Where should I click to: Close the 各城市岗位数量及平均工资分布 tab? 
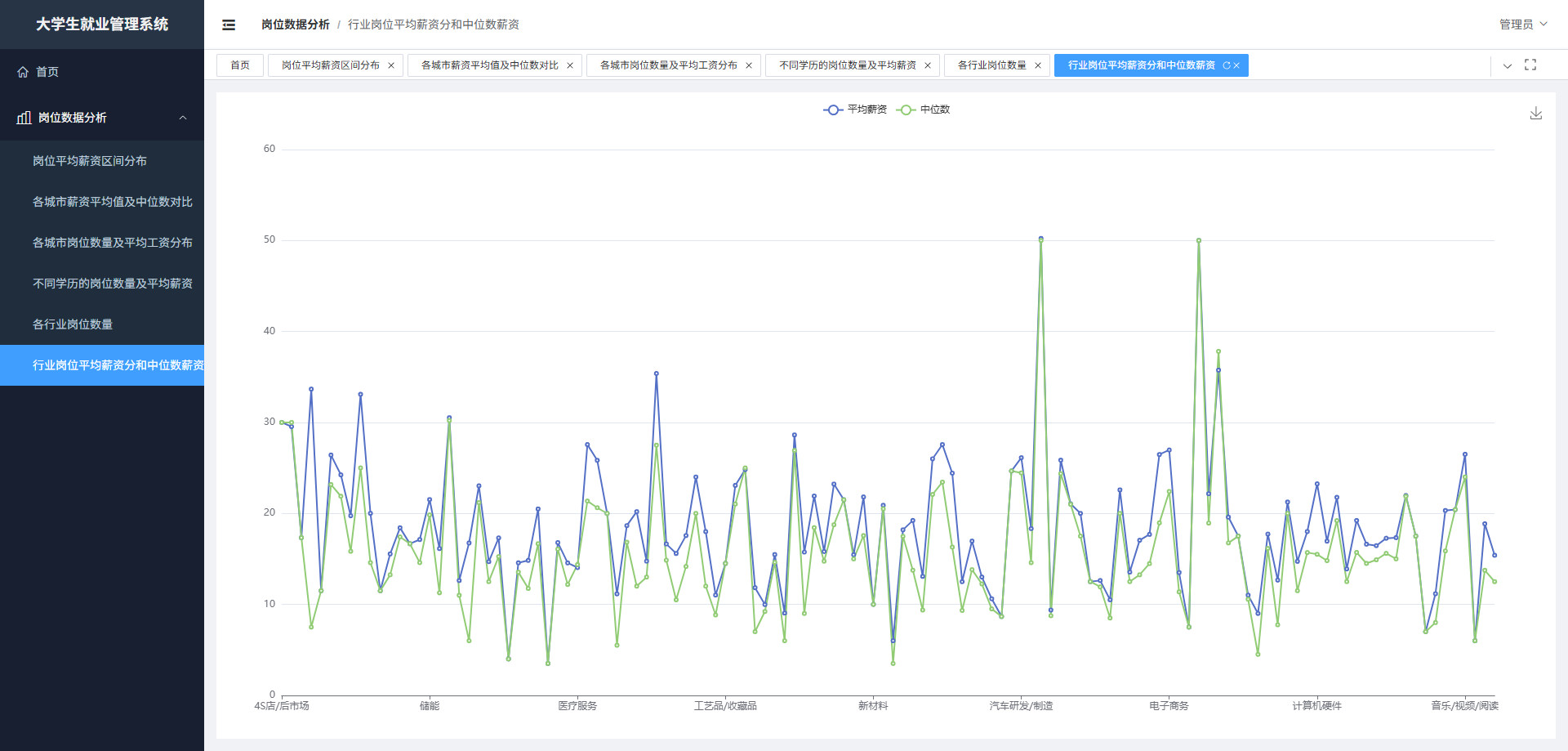749,65
